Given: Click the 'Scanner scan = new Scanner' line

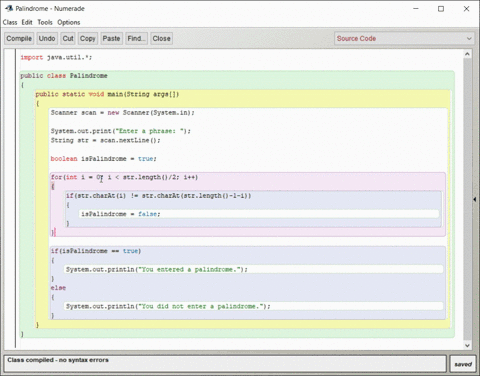Looking at the screenshot, I should [122, 113].
